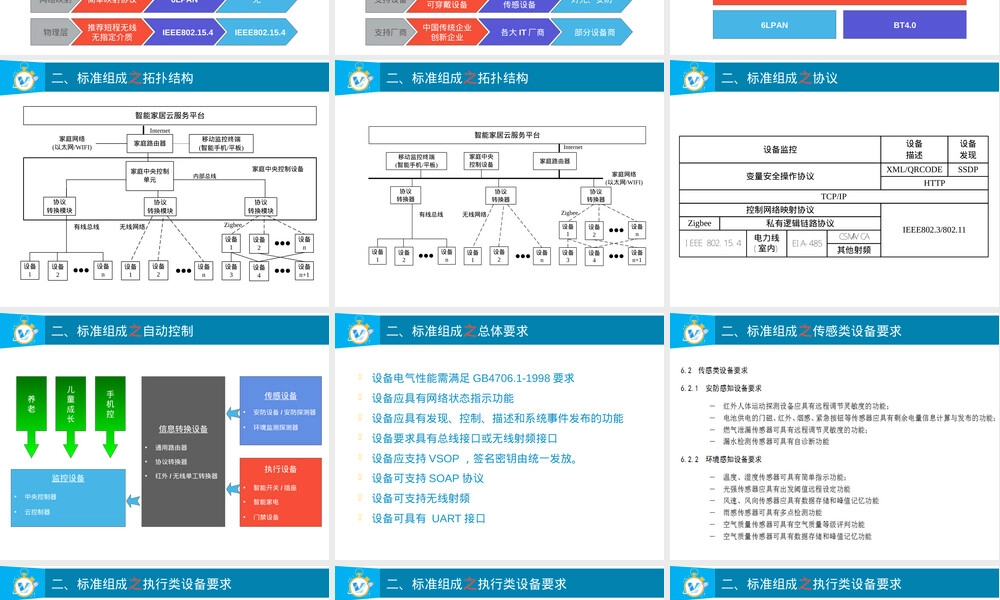Screen dimensions: 1000x600
Task: Click the 门禁设备 bullet item
Action: click(x=266, y=517)
